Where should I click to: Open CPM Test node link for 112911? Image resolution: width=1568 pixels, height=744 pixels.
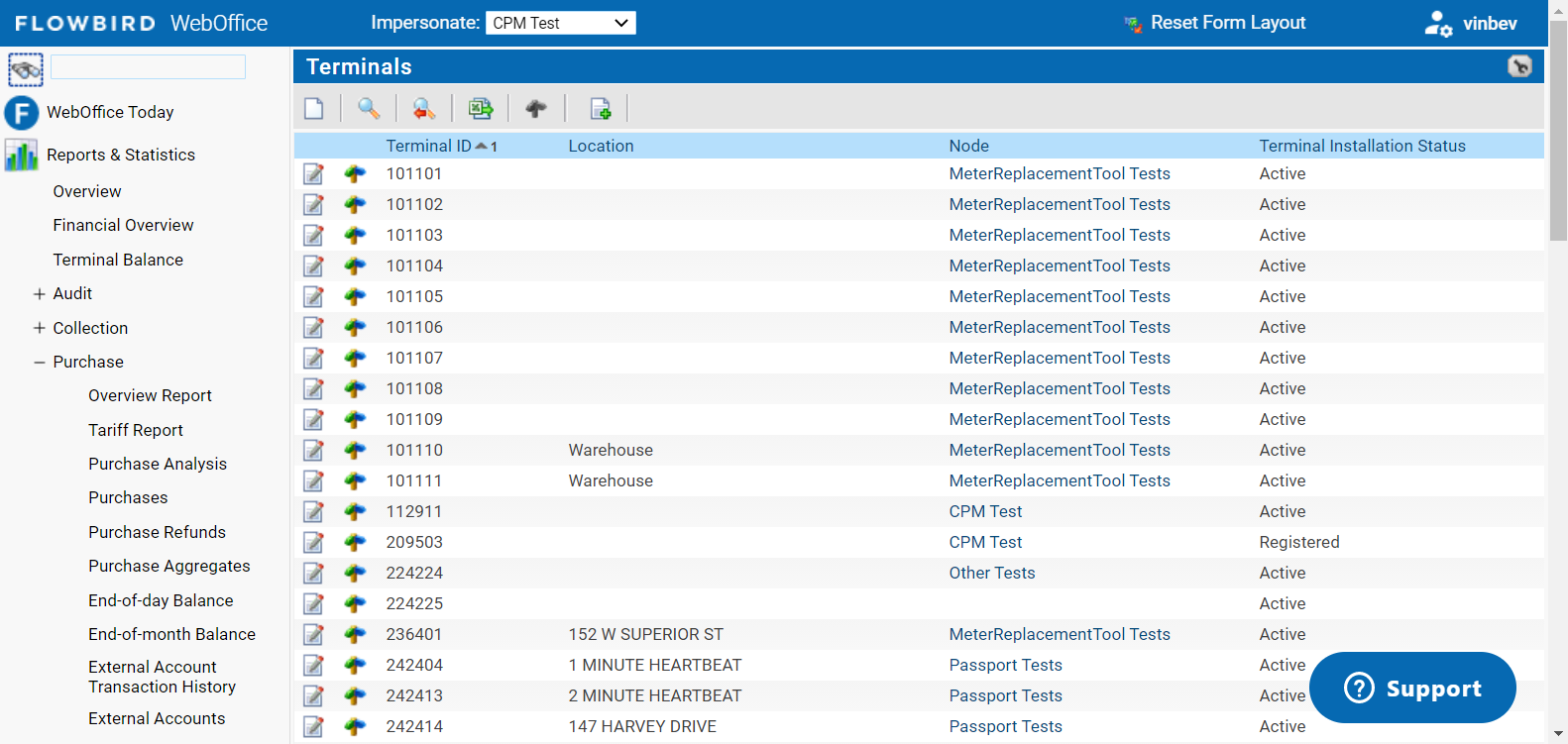(985, 511)
